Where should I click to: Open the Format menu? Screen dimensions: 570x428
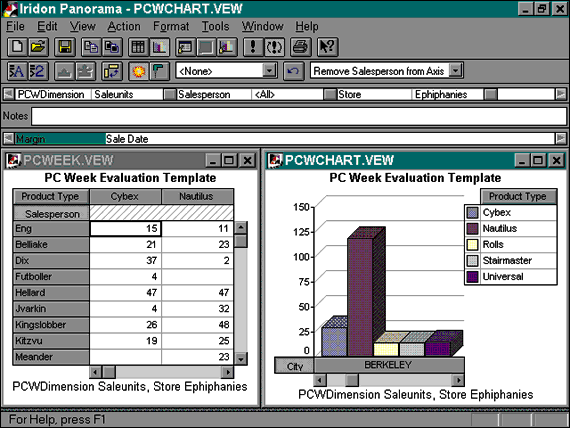tap(171, 27)
